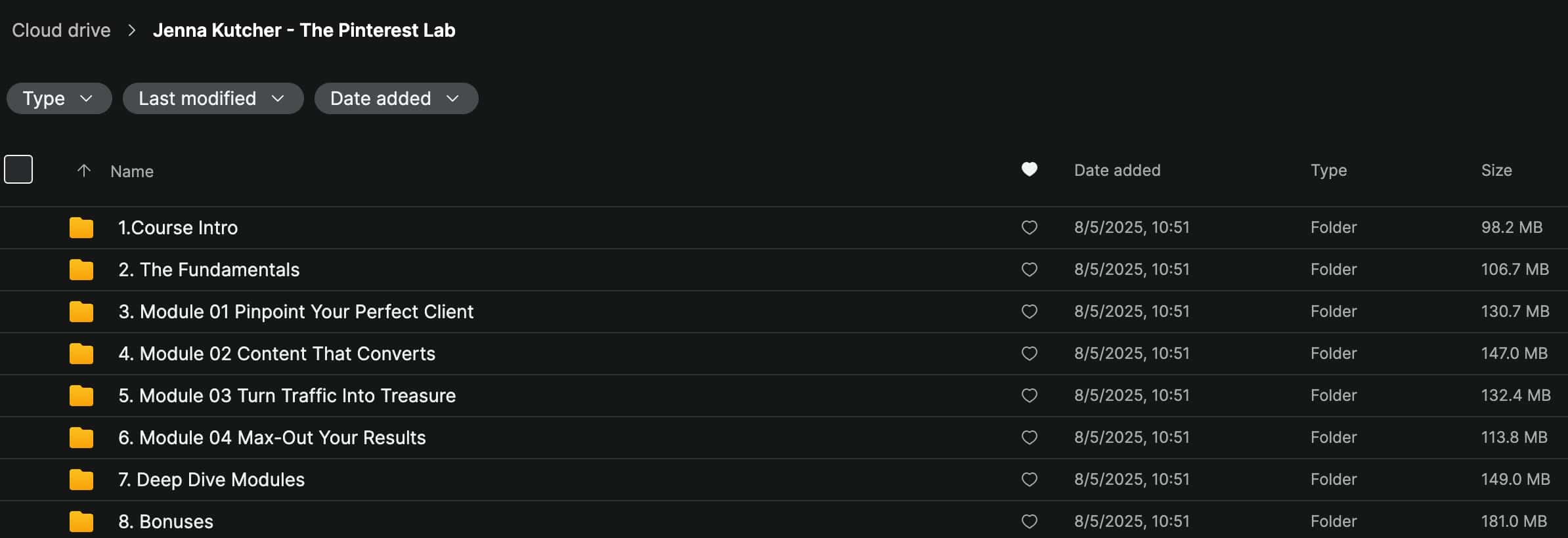
Task: Click folder icon of 2. The Fundamentals
Action: (x=81, y=270)
